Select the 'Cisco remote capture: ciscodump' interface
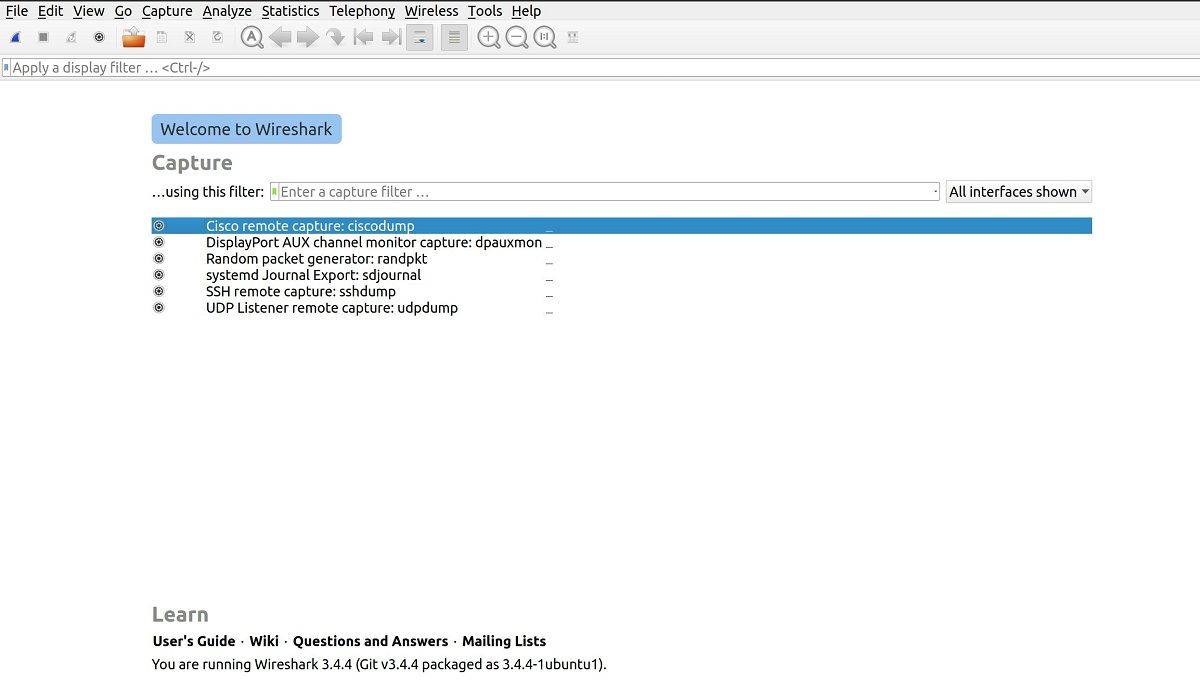This screenshot has height=689, width=1200. (621, 226)
